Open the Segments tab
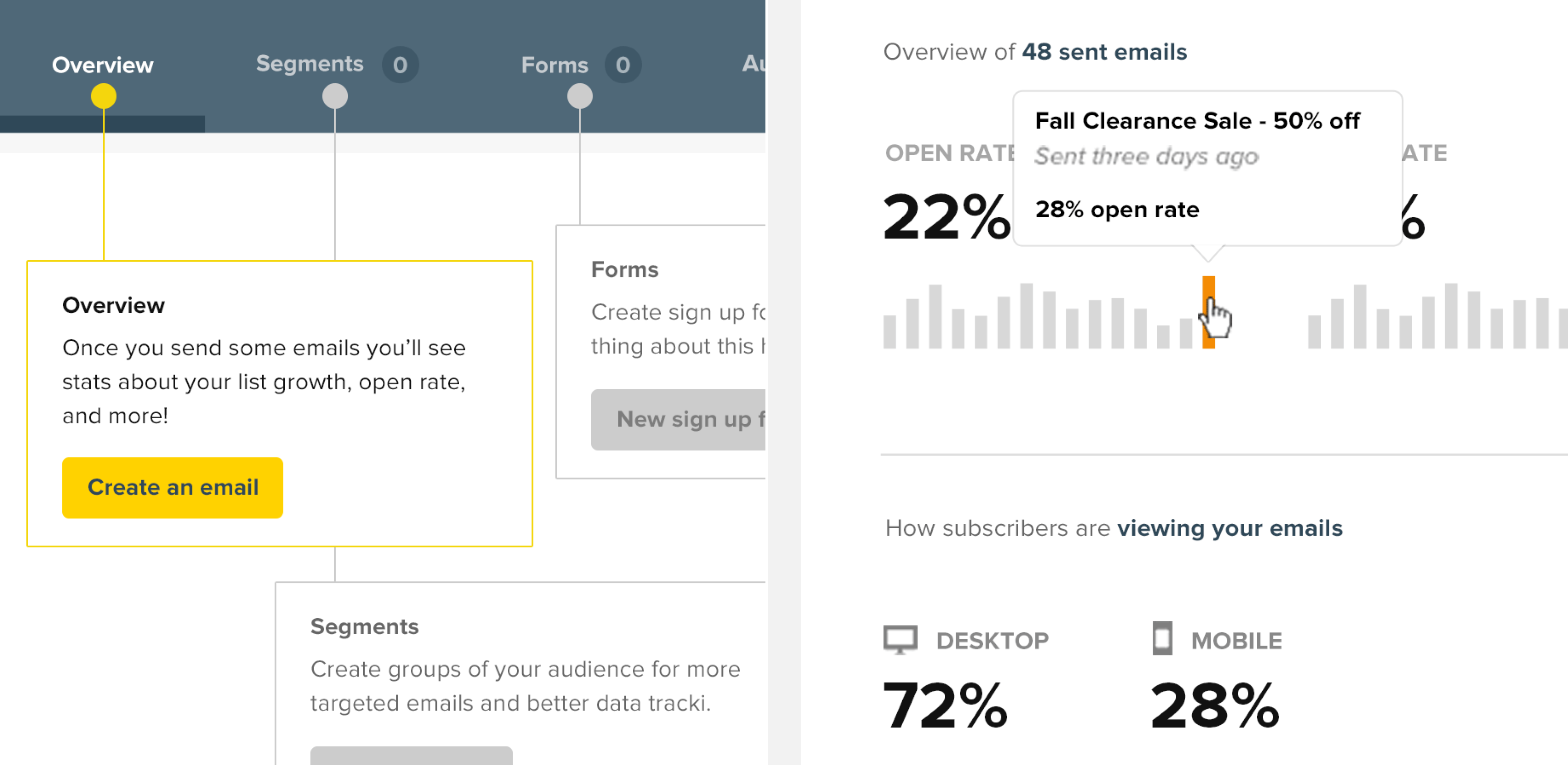1568x765 pixels. pos(309,64)
